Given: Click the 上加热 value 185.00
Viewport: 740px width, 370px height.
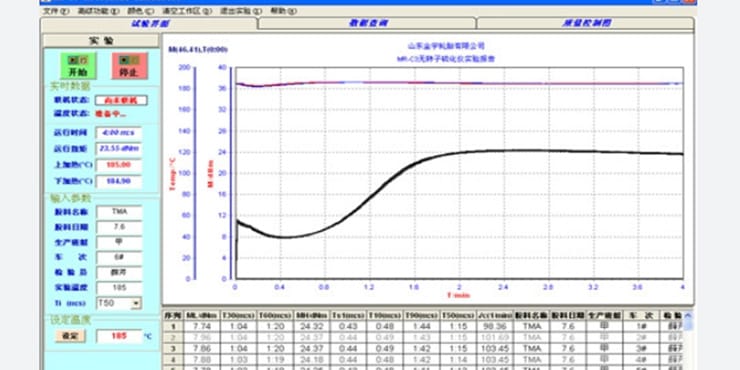Looking at the screenshot, I should pos(118,165).
